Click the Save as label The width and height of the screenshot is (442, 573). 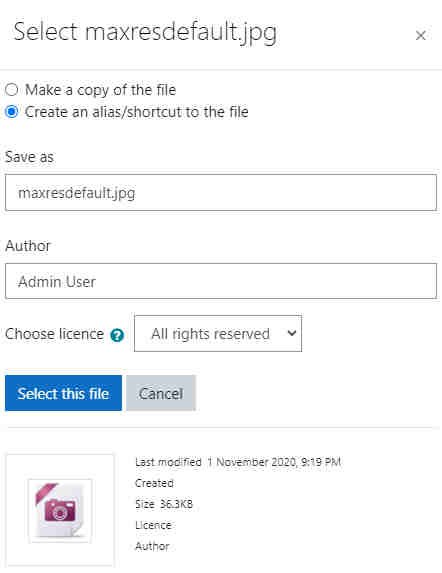click(29, 157)
